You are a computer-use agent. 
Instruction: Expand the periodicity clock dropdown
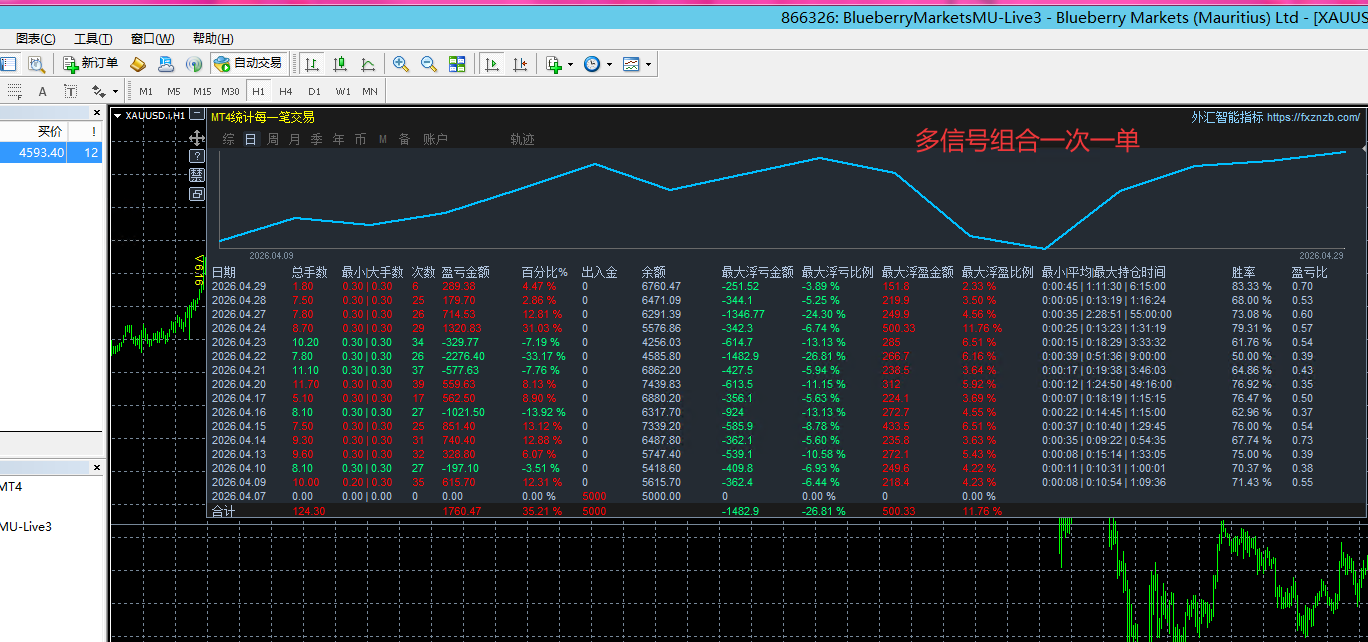coord(609,64)
